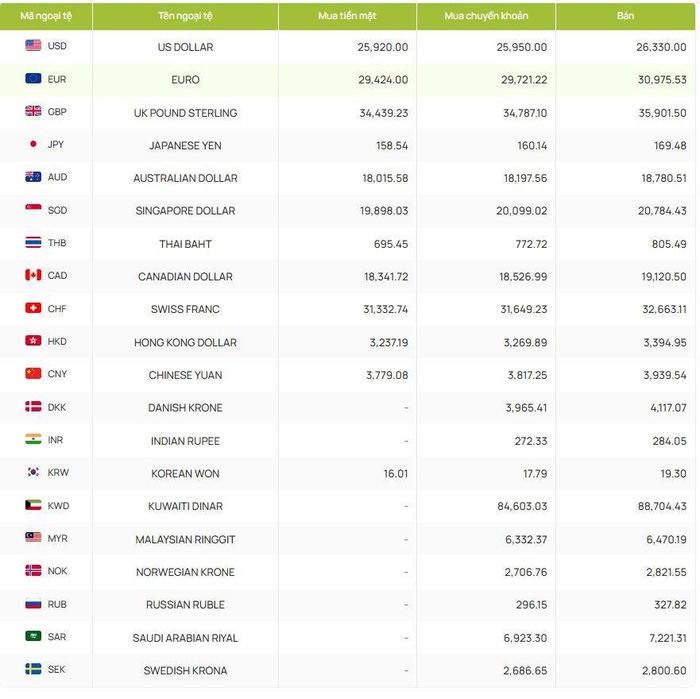Select the Tên ngoại tệ column header
700x699 pixels.
(185, 16)
